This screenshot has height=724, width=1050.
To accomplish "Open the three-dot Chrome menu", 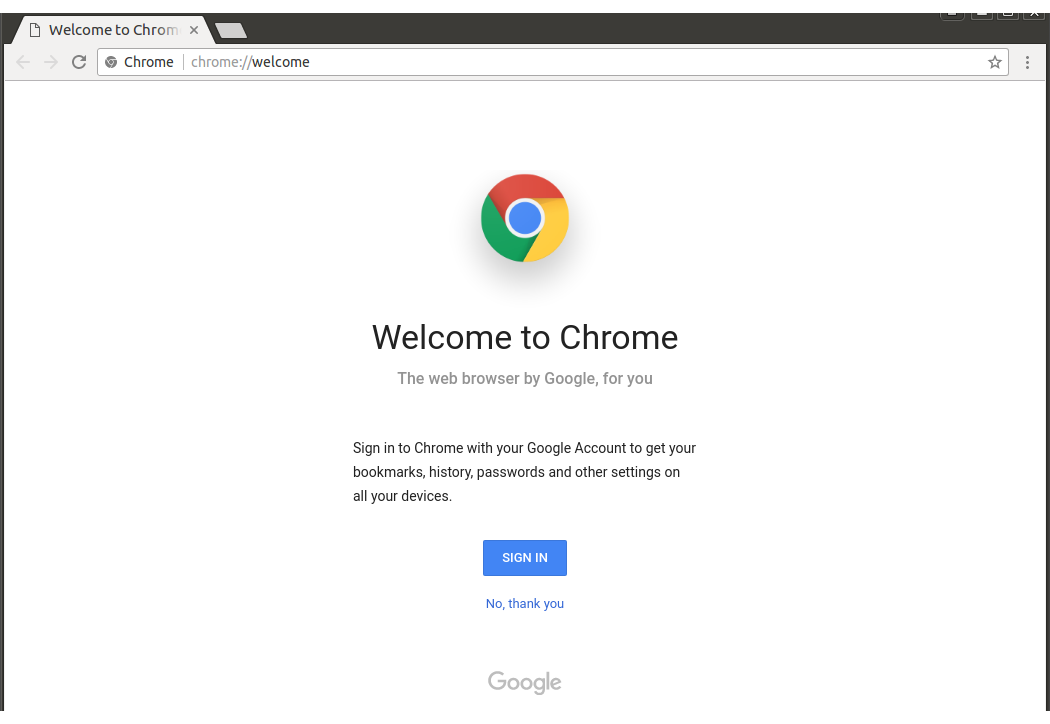I will tap(1027, 62).
